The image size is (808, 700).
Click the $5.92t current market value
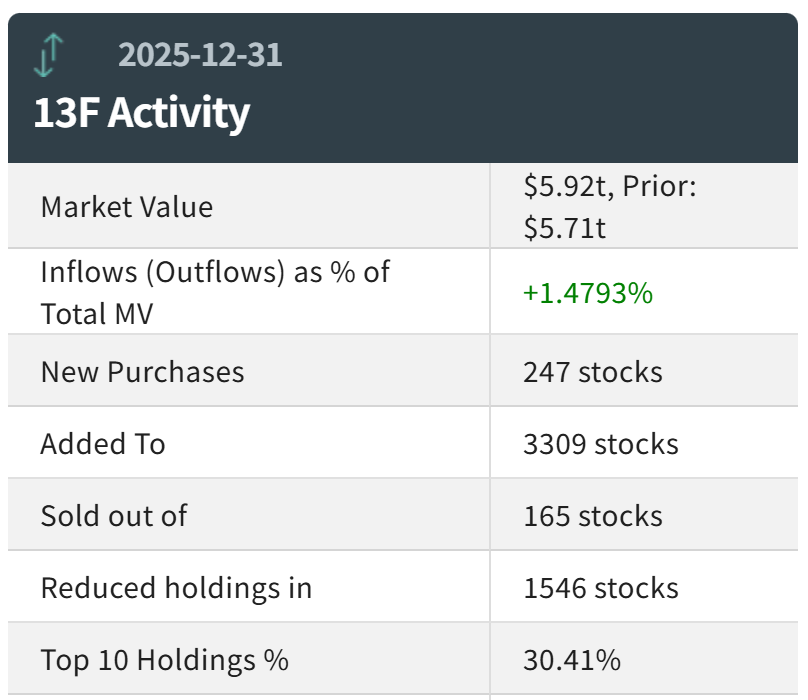562,186
